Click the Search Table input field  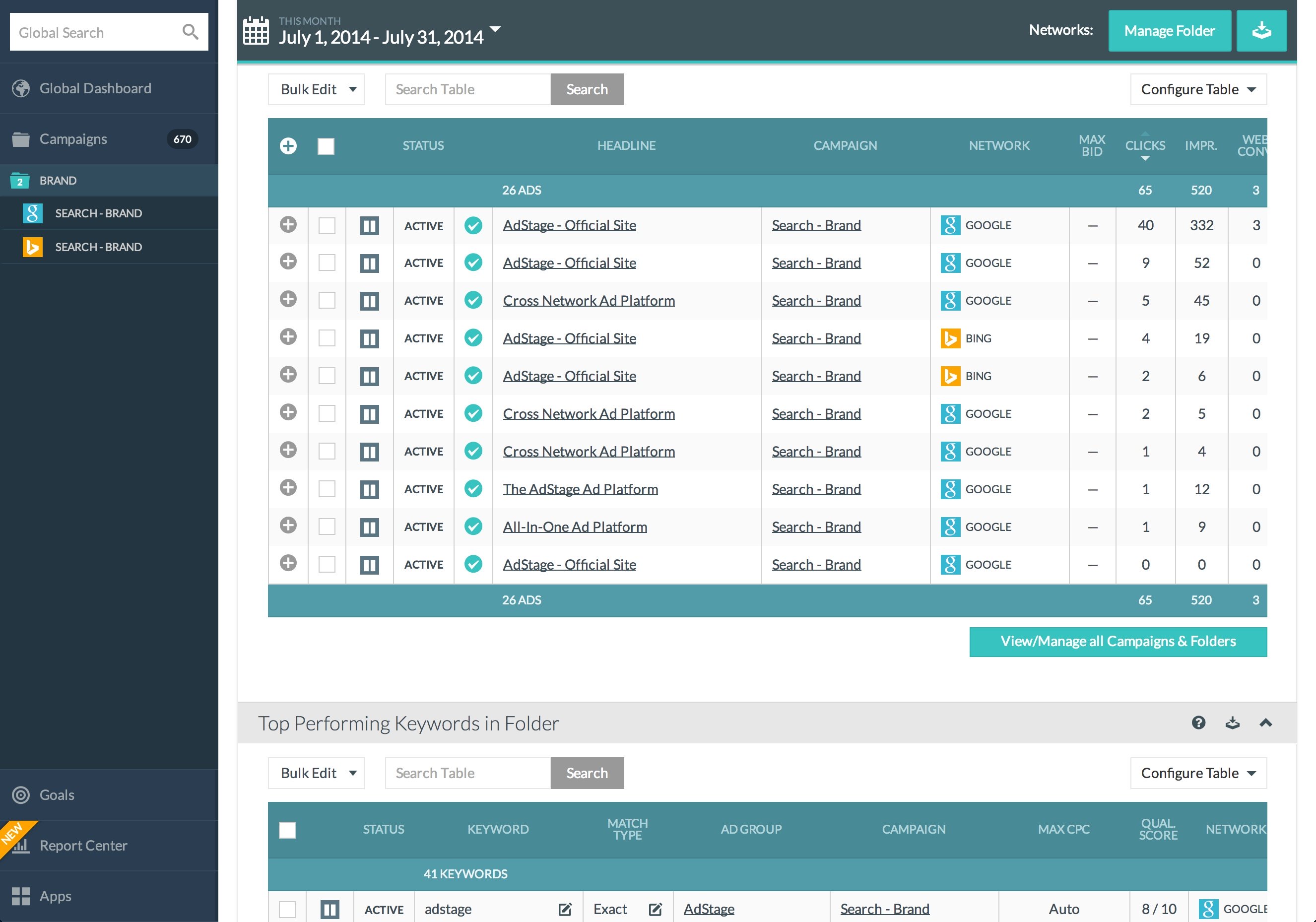(x=467, y=89)
